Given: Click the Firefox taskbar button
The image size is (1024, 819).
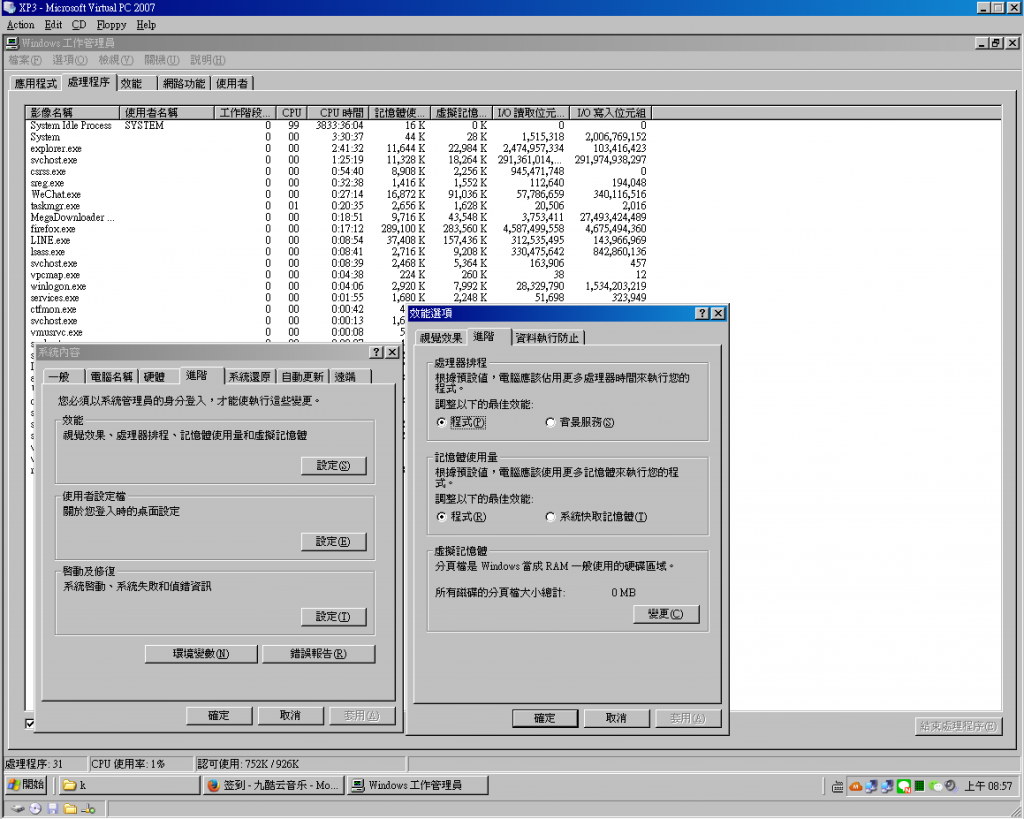Looking at the screenshot, I should (274, 785).
